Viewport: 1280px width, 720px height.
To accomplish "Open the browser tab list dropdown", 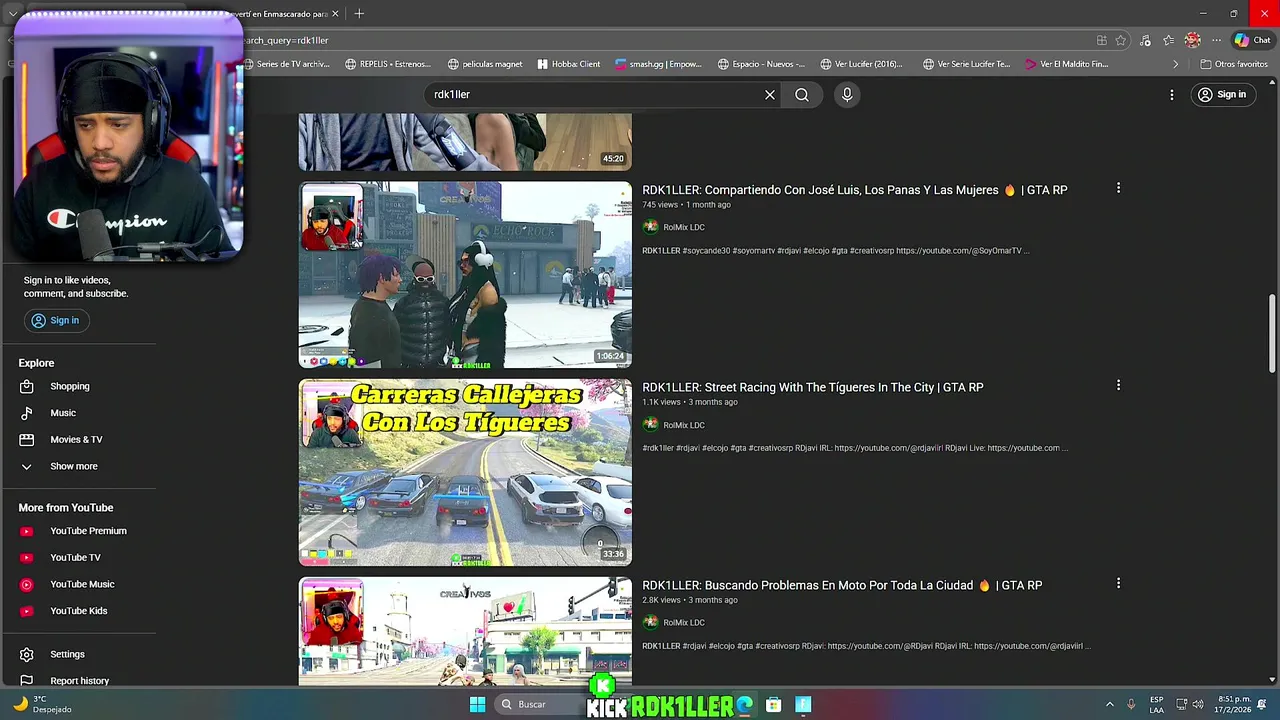I will (x=12, y=14).
